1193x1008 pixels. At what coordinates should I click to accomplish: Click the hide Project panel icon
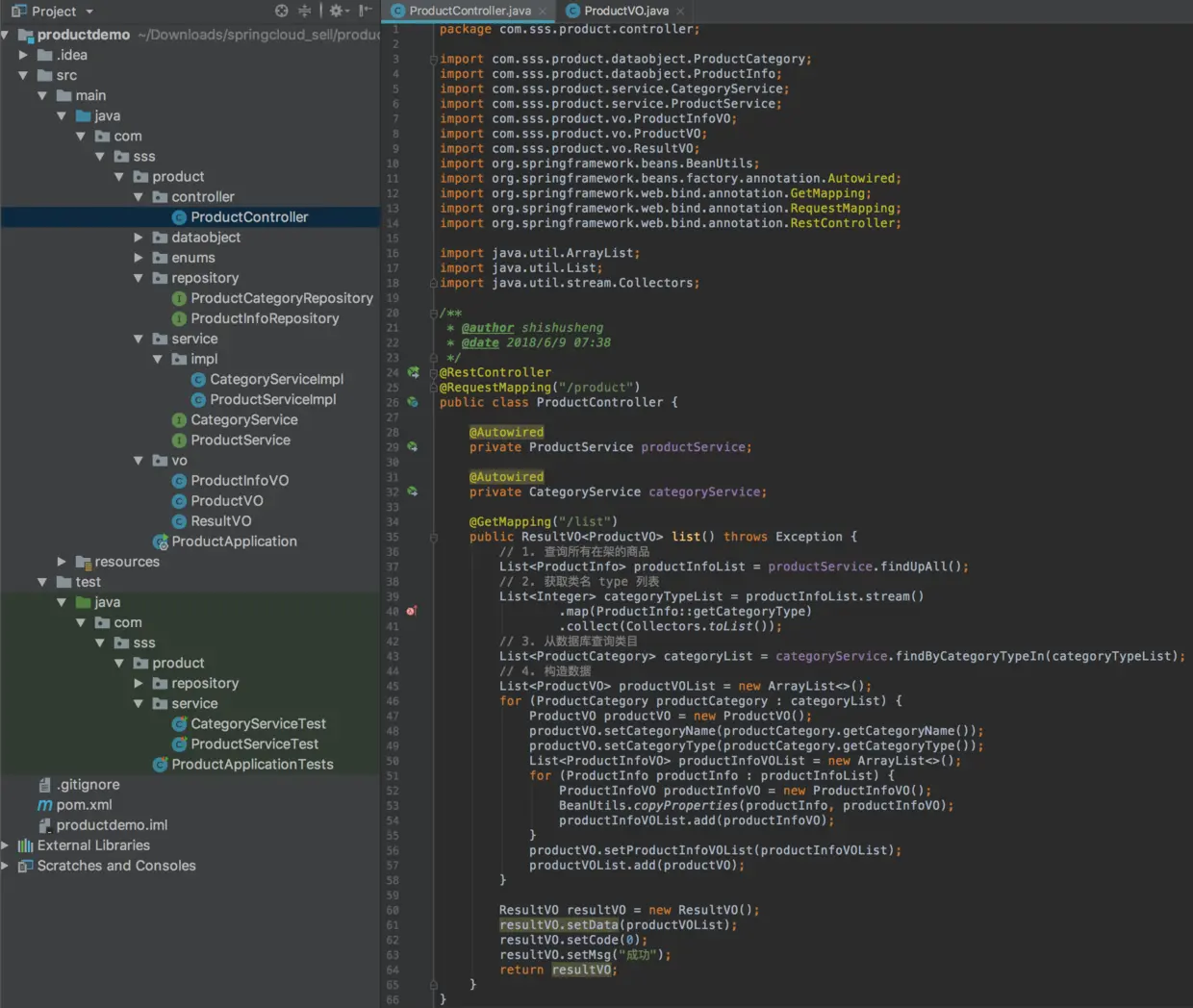[x=365, y=11]
